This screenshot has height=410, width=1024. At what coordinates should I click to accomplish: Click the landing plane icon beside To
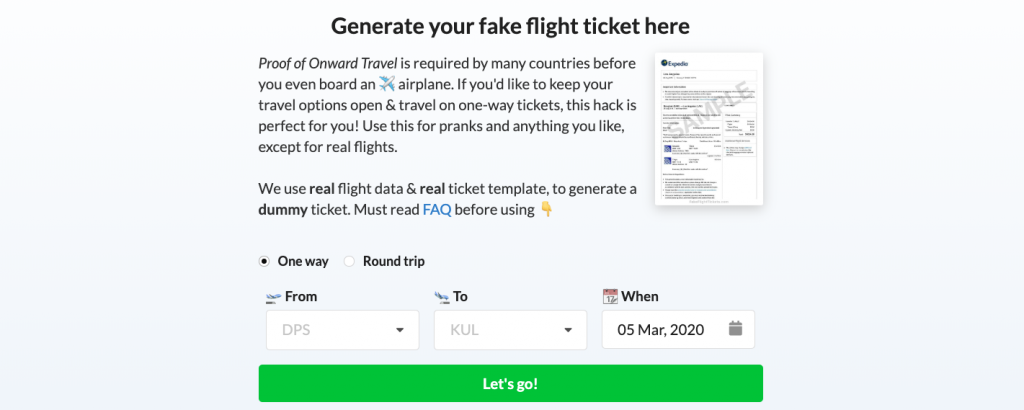[442, 297]
